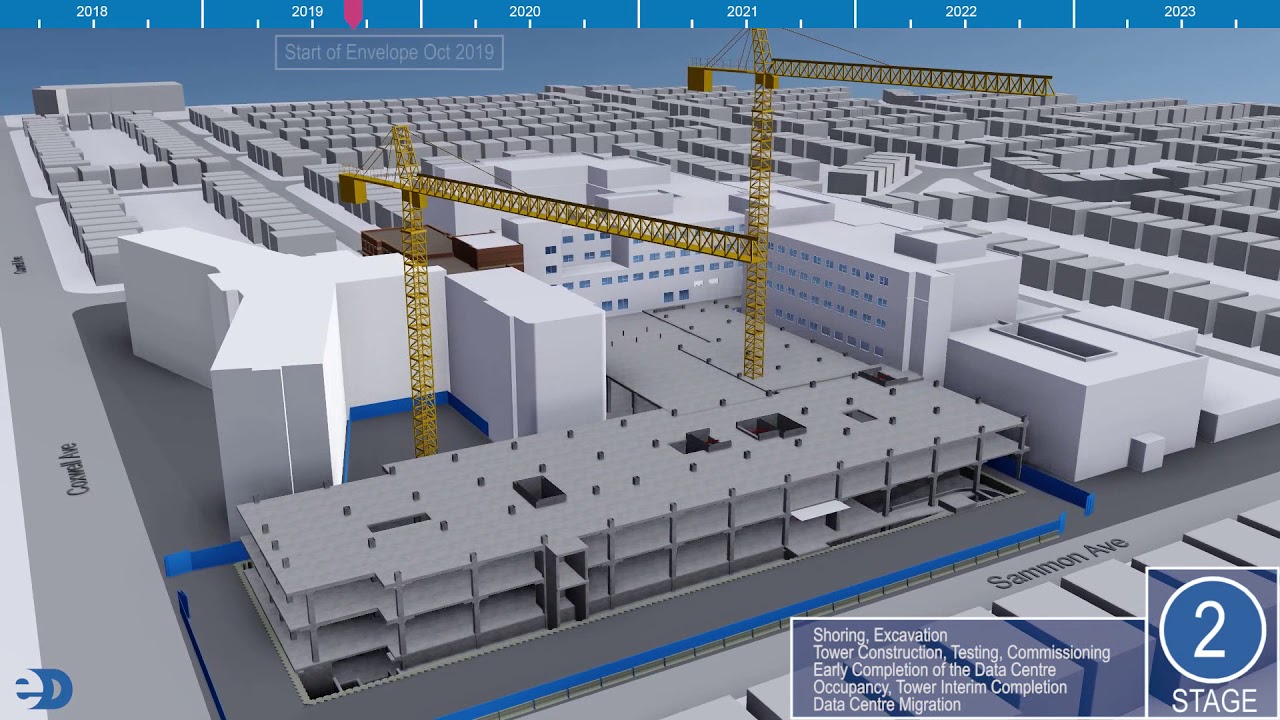Click the 'Shoring, Excavation' caption line
The height and width of the screenshot is (720, 1280).
(880, 635)
